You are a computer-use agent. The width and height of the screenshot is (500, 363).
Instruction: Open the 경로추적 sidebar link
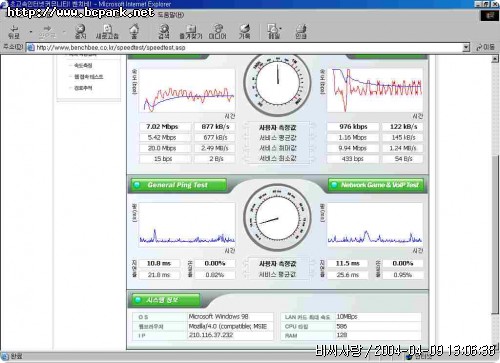pyautogui.click(x=83, y=88)
